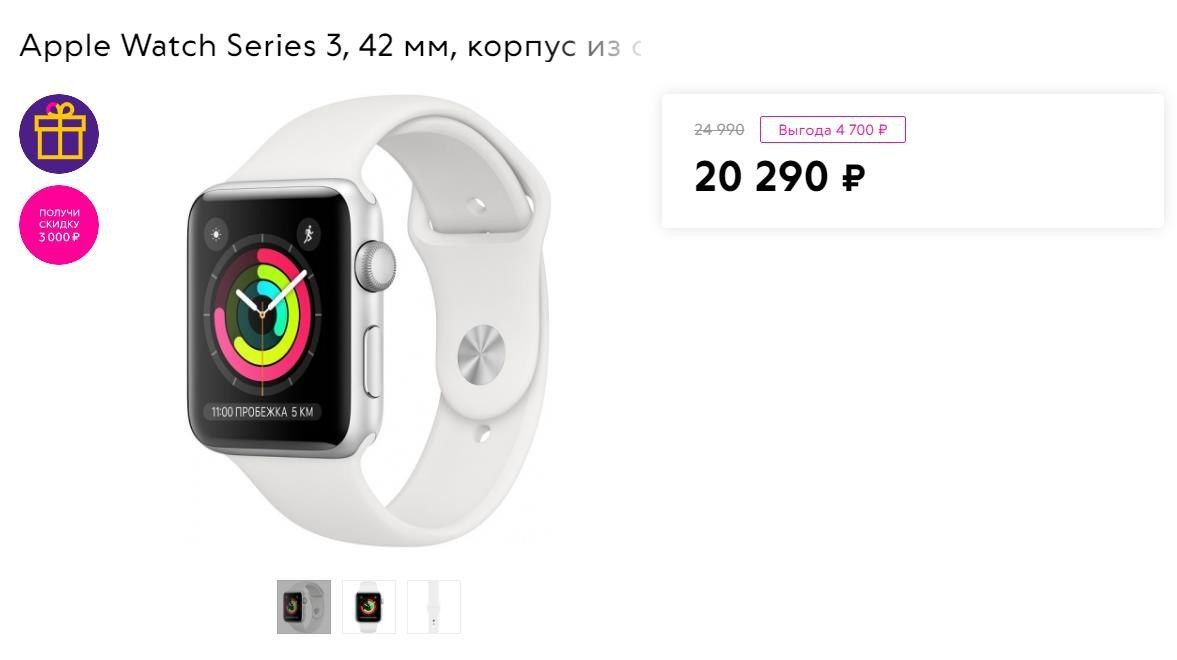Click the faded truncated end of title
1177x660 pixels.
[x=614, y=47]
